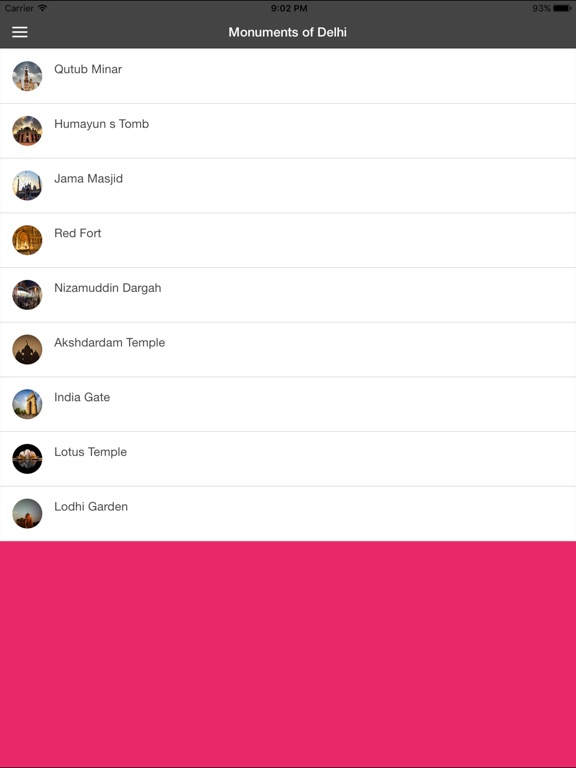
Task: Open the hamburger menu
Action: click(20, 32)
